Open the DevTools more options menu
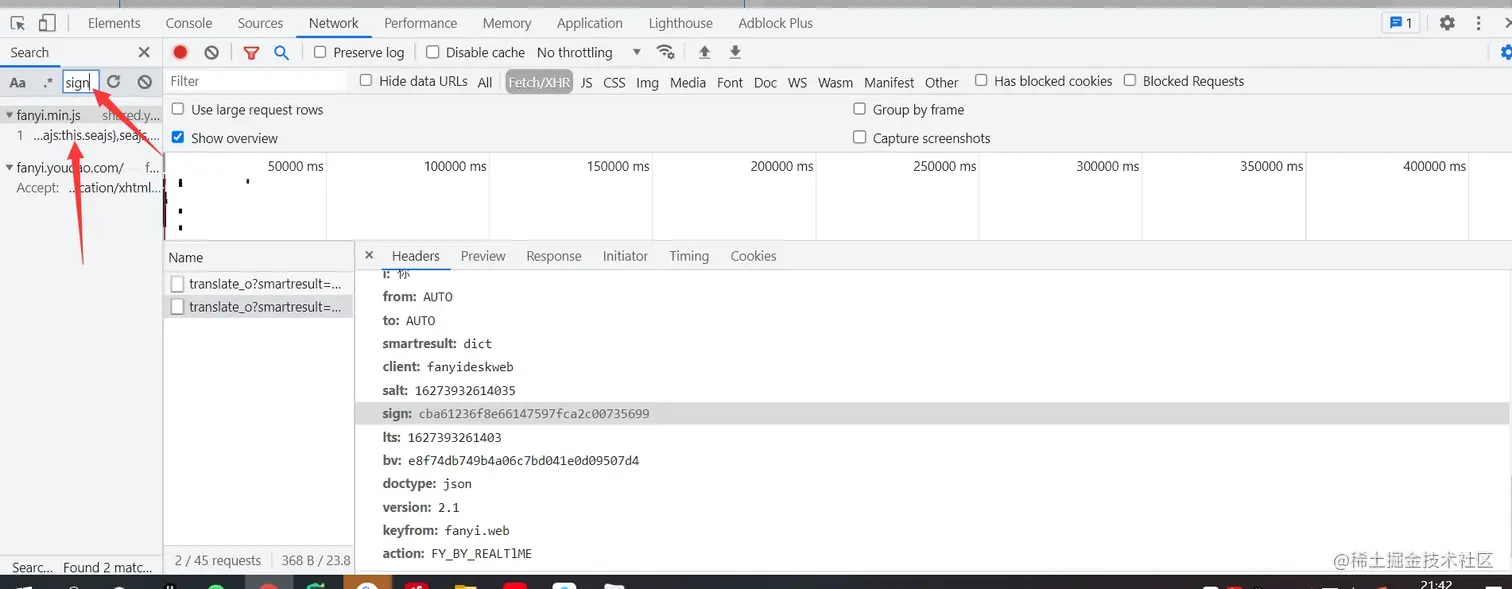 (1478, 22)
